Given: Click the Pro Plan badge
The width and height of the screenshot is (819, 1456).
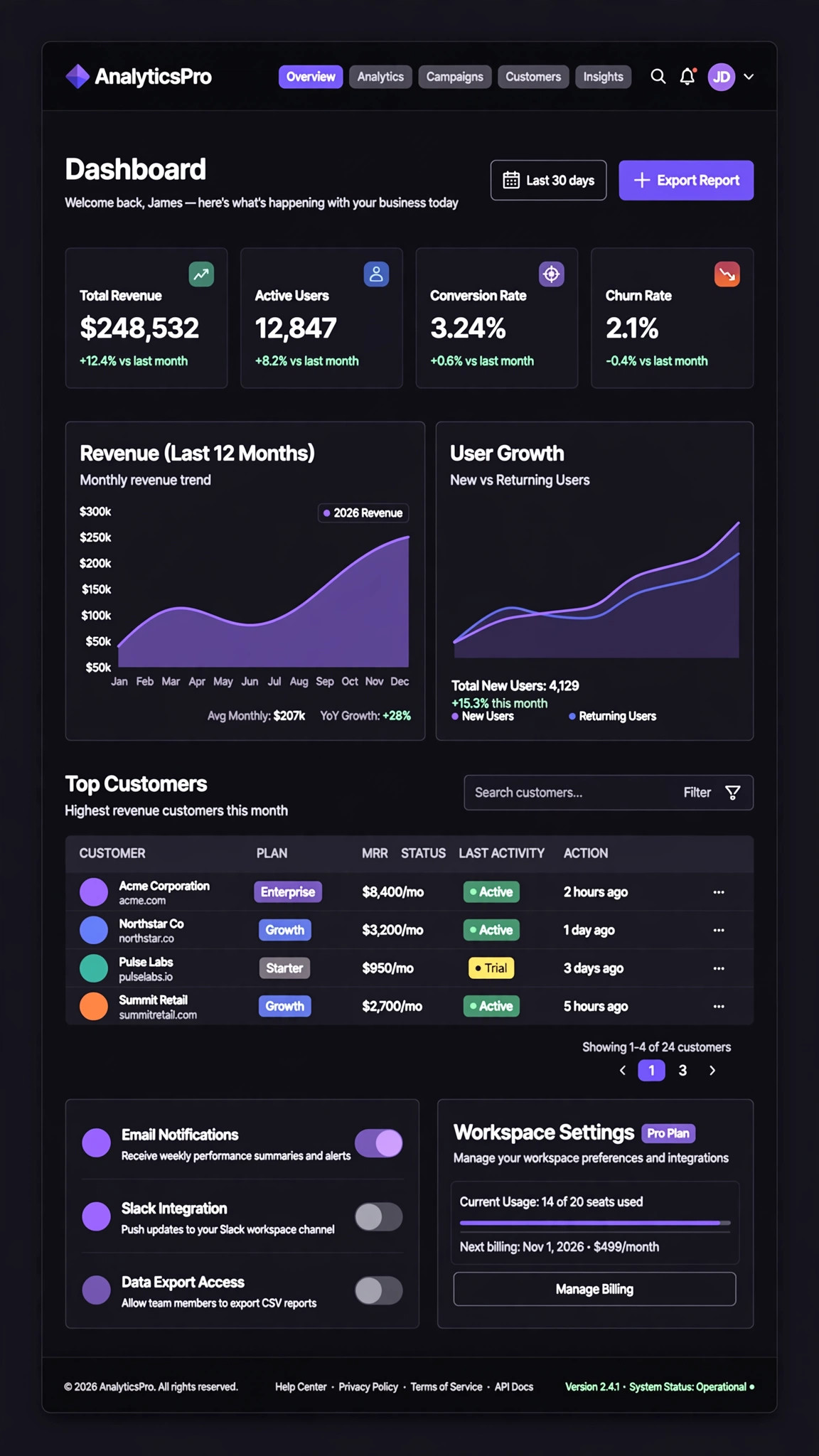Looking at the screenshot, I should pyautogui.click(x=668, y=1133).
